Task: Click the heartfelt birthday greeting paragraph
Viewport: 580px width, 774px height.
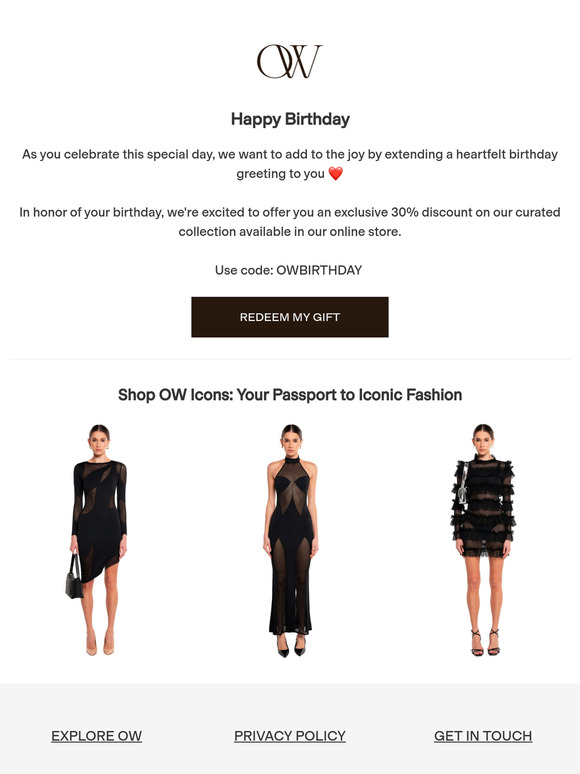Action: coord(290,164)
